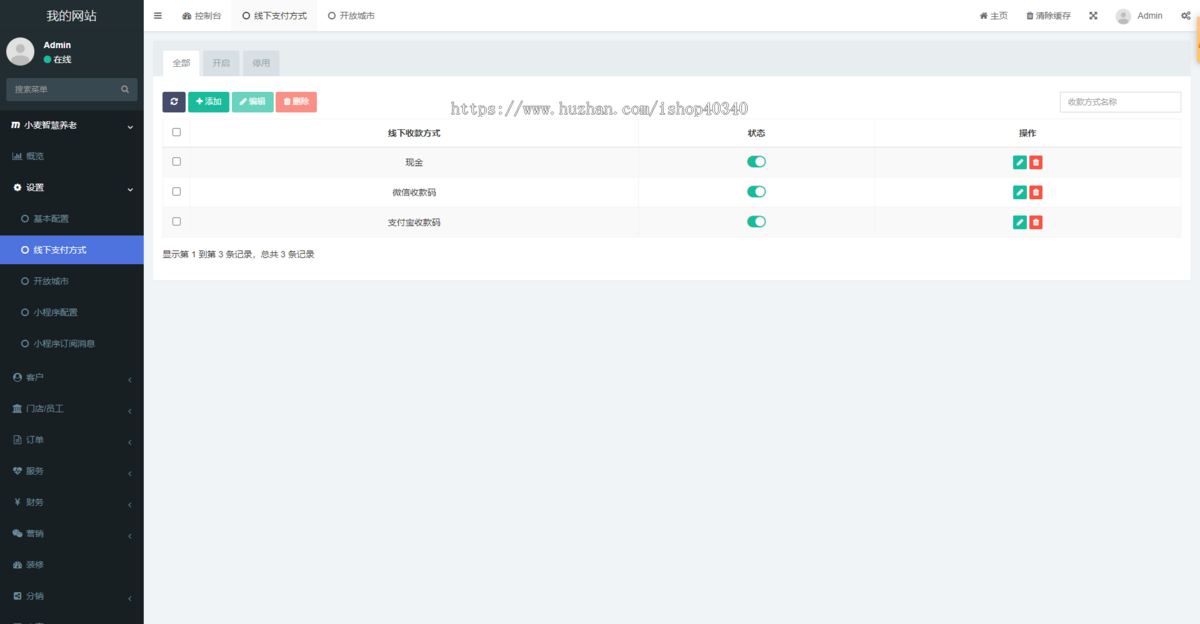The width and height of the screenshot is (1200, 624).
Task: Switch to the 开启 filter tab
Action: coord(221,63)
